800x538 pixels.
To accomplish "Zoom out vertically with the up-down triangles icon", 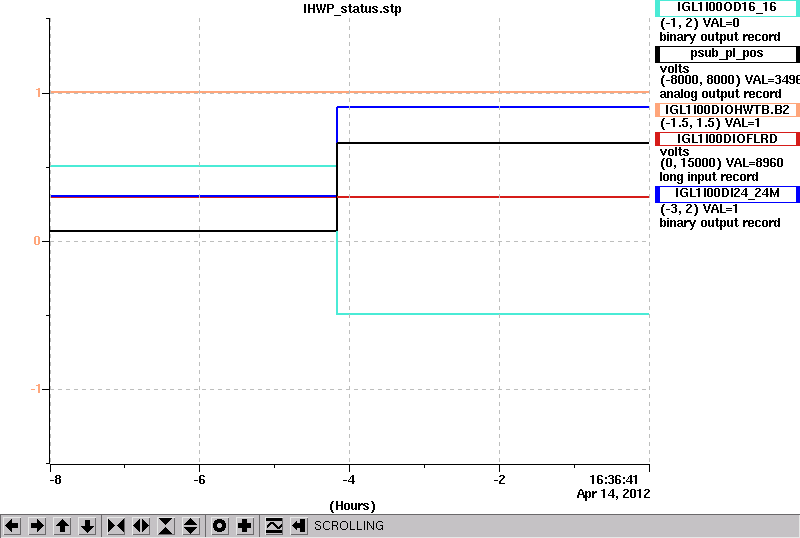I will (x=191, y=526).
